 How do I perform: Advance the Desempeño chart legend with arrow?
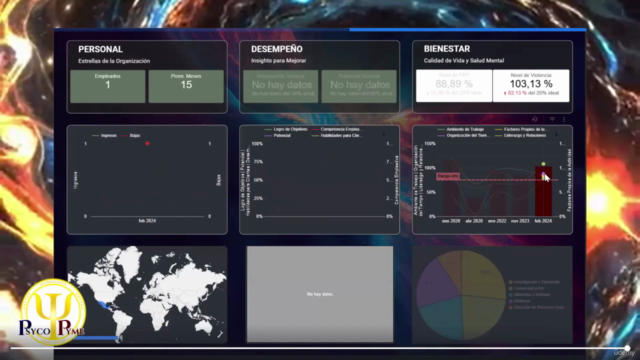tap(383, 134)
